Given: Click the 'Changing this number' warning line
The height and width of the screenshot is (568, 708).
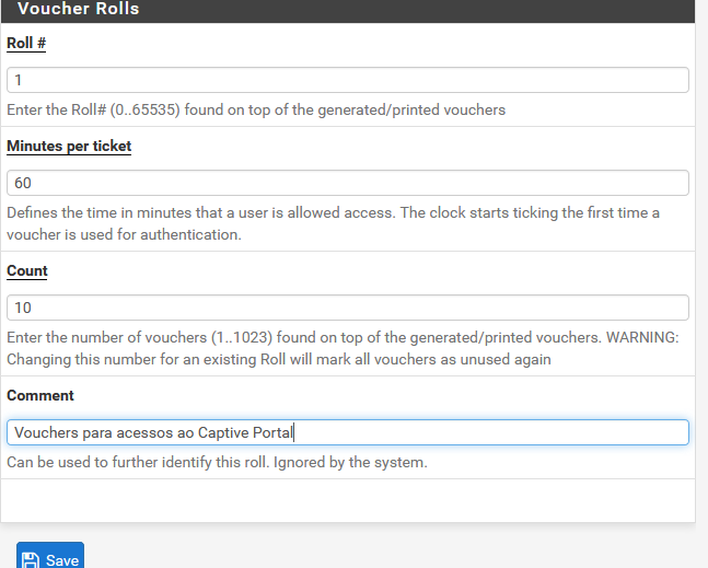Looking at the screenshot, I should tap(279, 359).
